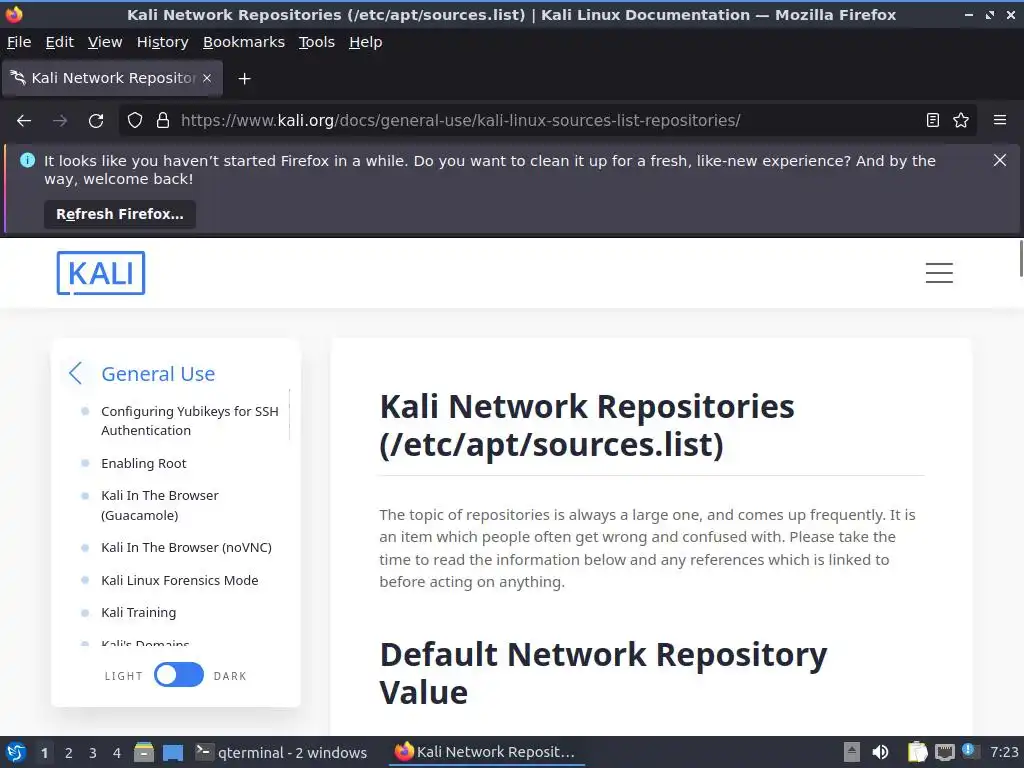Open the qterminal - 2 windows taskbar entry
This screenshot has width=1024, height=768.
(x=282, y=752)
